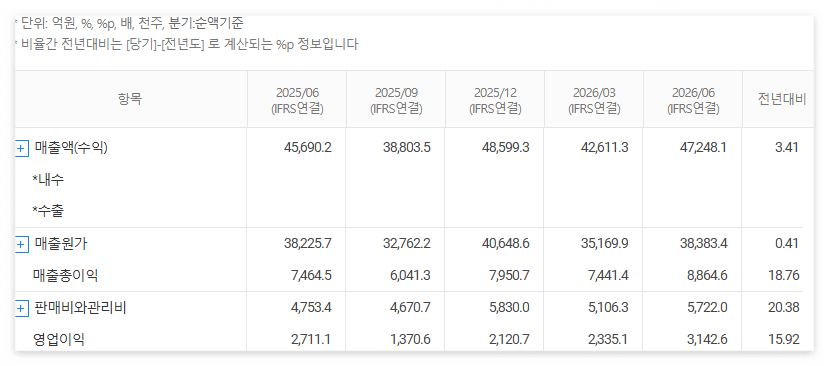This screenshot has height=366, width=829.
Task: Click the 항목 column header
Action: [131, 99]
